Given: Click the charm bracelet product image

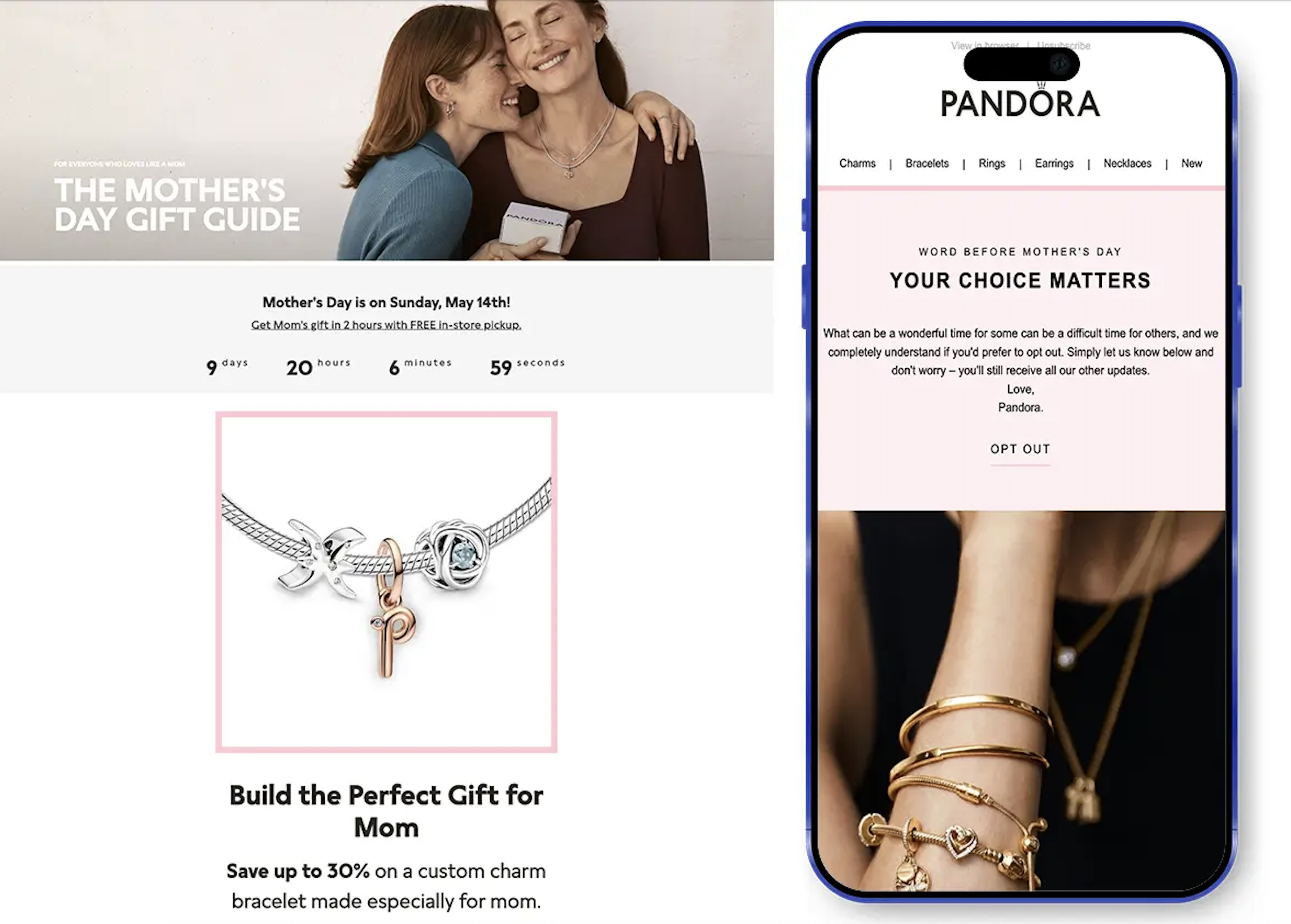Looking at the screenshot, I should (386, 582).
